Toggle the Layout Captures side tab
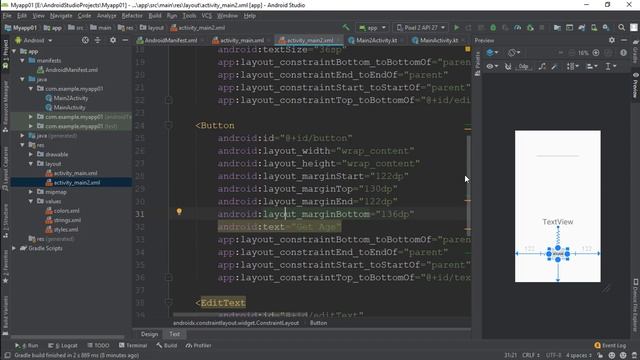 5,169
